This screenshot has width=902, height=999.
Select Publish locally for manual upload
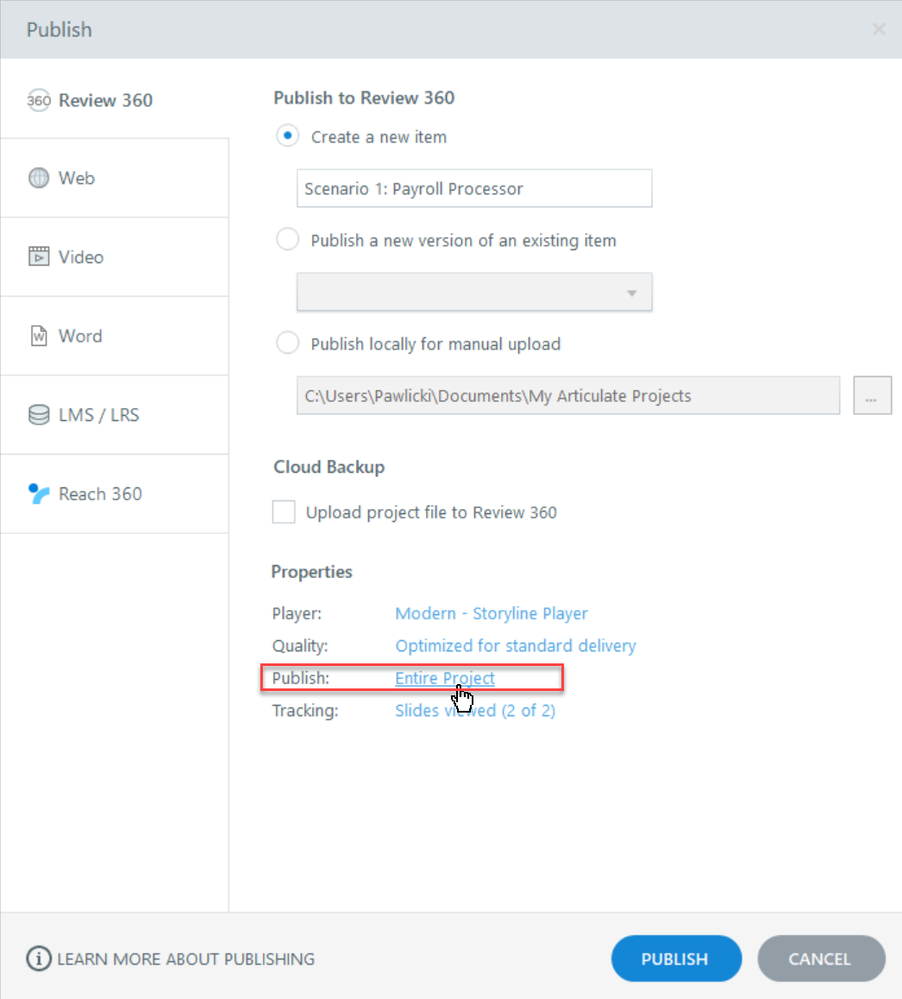pyautogui.click(x=287, y=343)
